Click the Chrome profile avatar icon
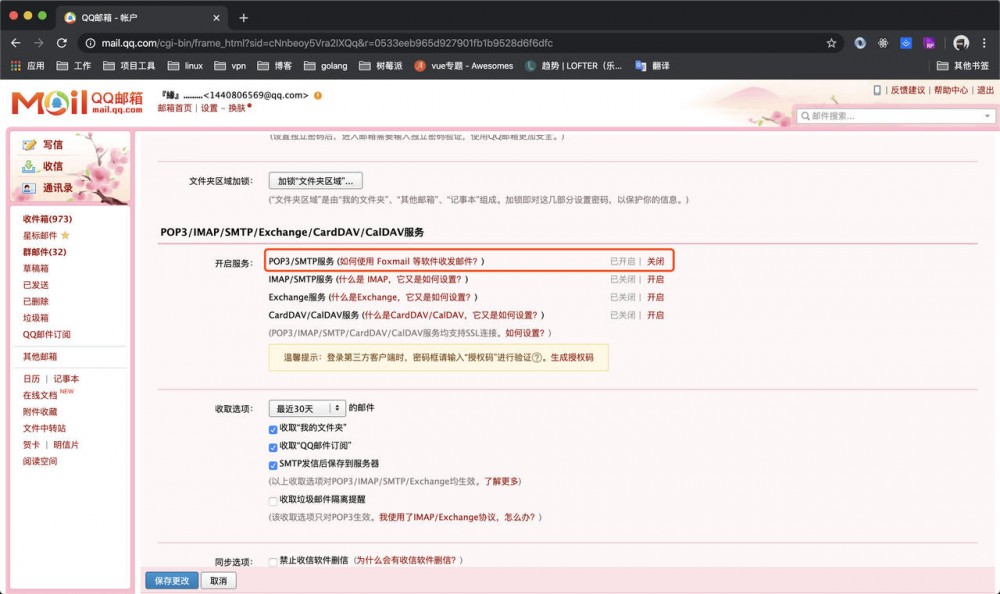This screenshot has width=1000, height=594. 961,43
